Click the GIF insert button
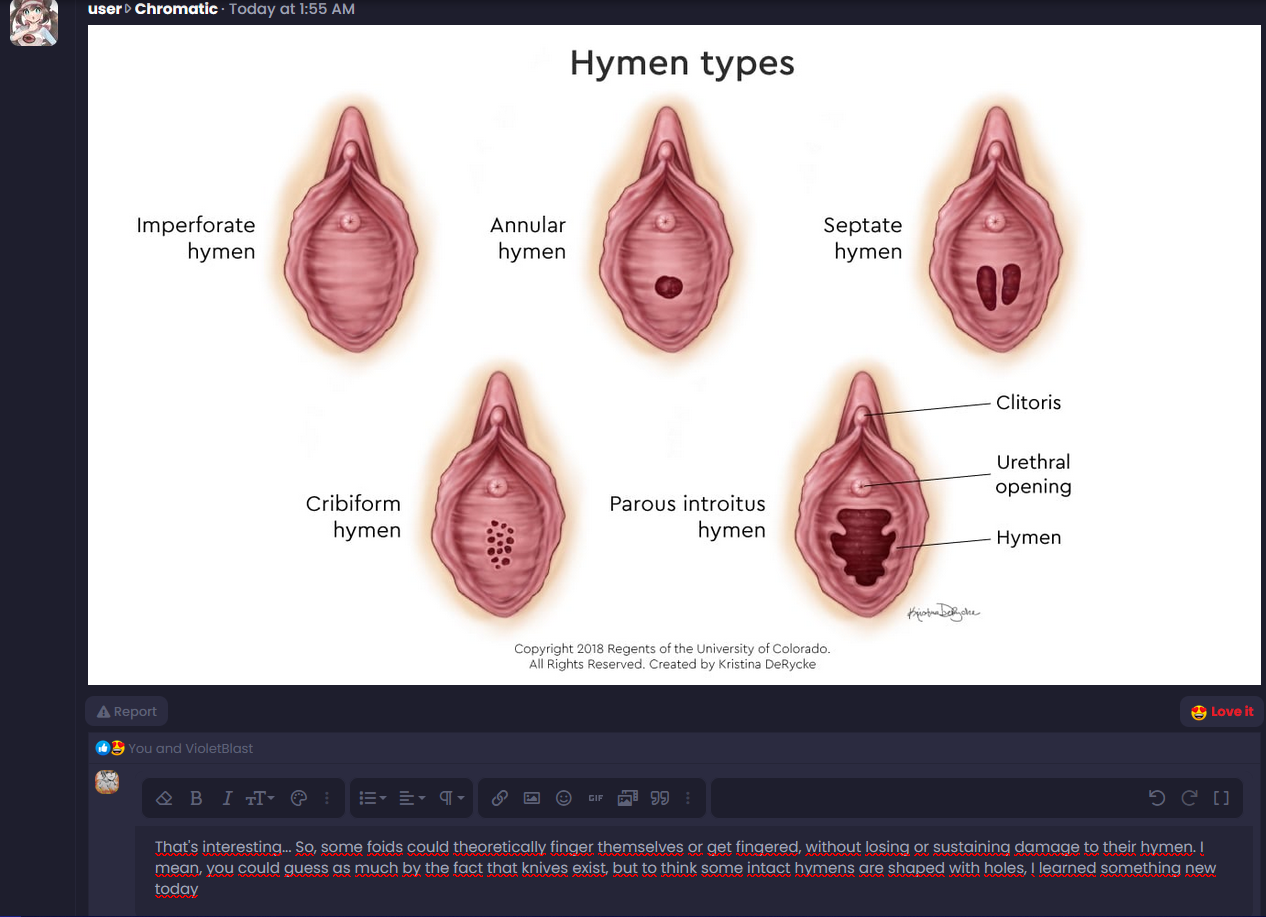Image resolution: width=1266 pixels, height=917 pixels. tap(596, 798)
